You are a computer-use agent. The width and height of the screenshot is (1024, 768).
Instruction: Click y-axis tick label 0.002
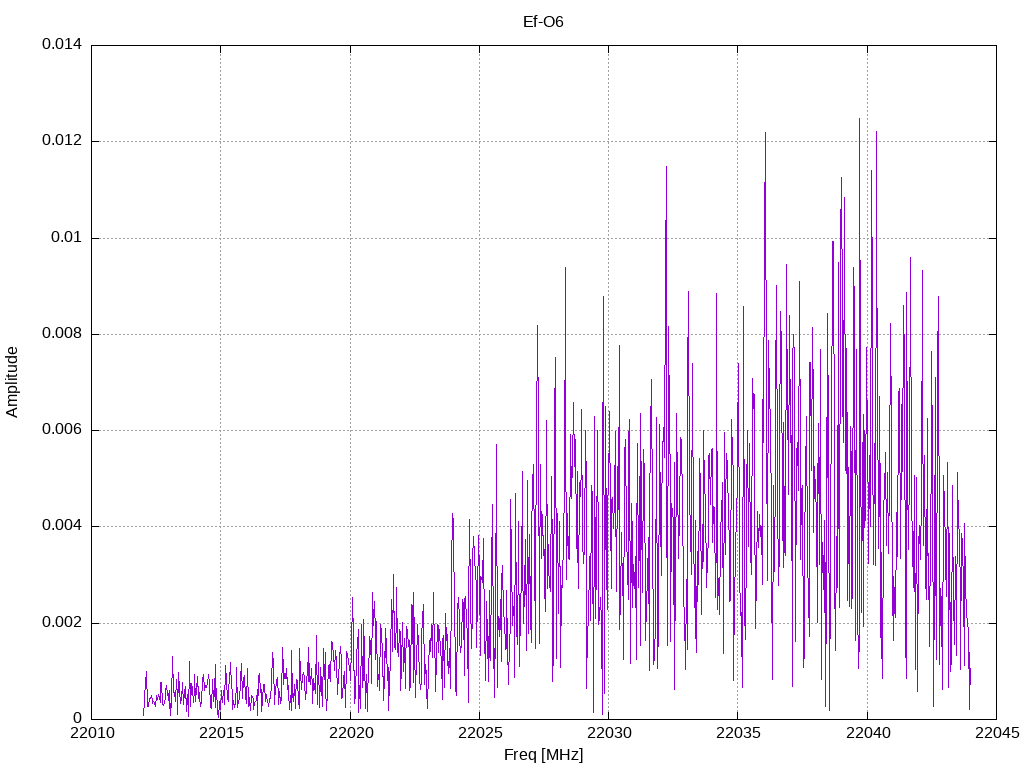tap(62, 622)
